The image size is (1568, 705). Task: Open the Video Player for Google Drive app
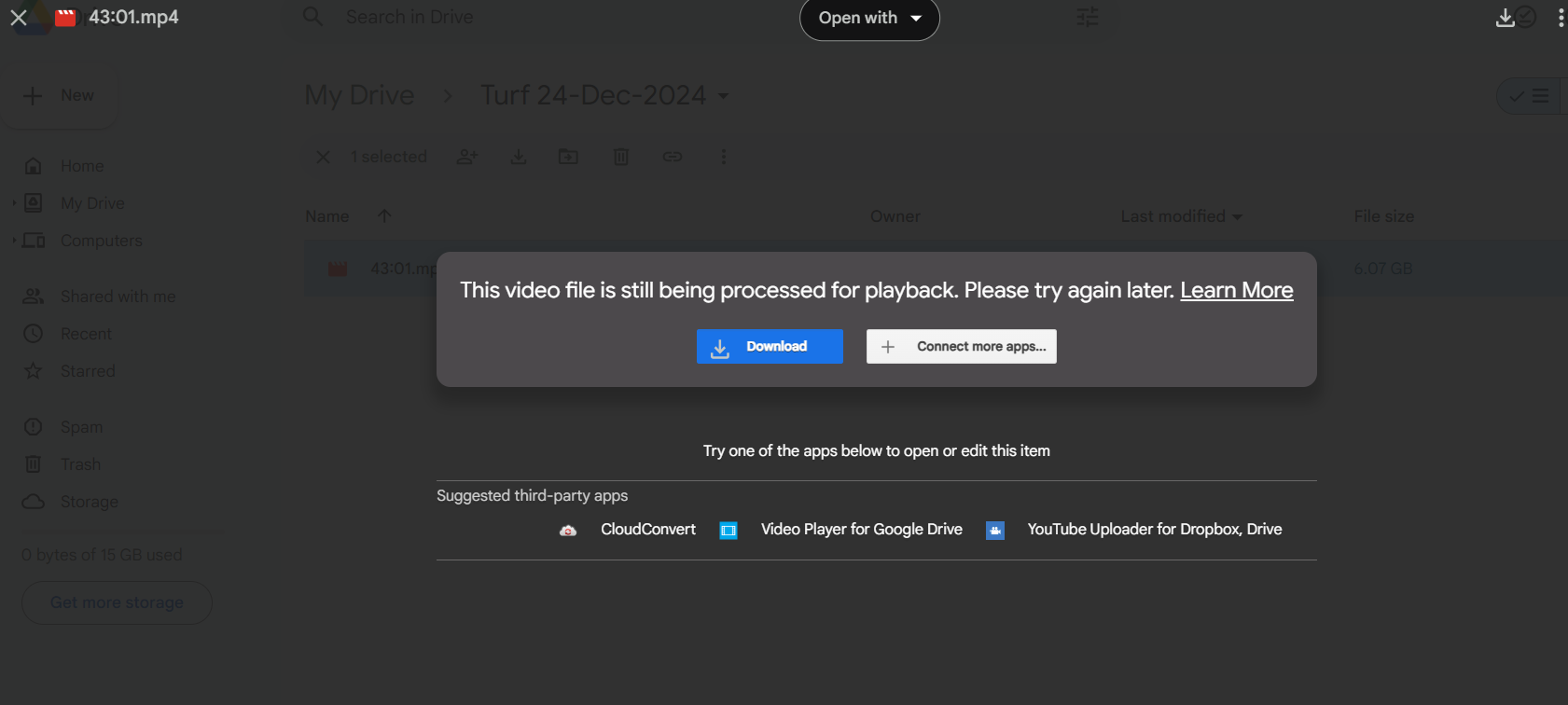click(861, 530)
